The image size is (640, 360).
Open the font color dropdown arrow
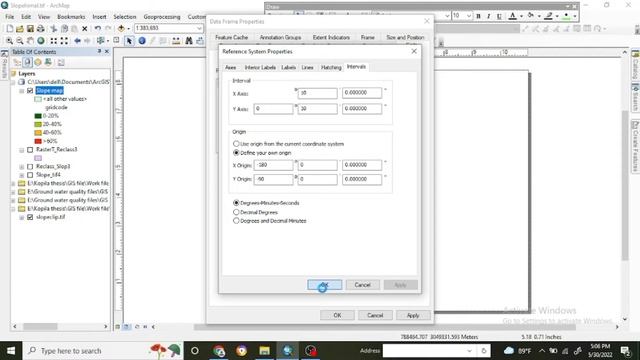pos(521,16)
